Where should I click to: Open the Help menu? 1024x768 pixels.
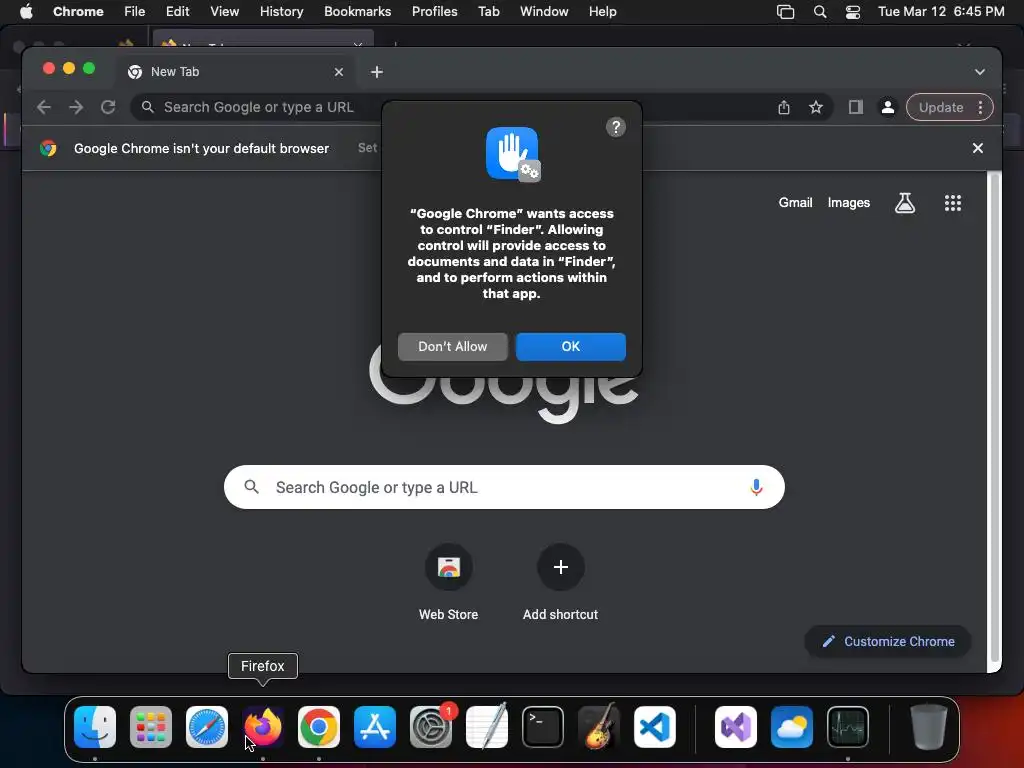[x=602, y=12]
